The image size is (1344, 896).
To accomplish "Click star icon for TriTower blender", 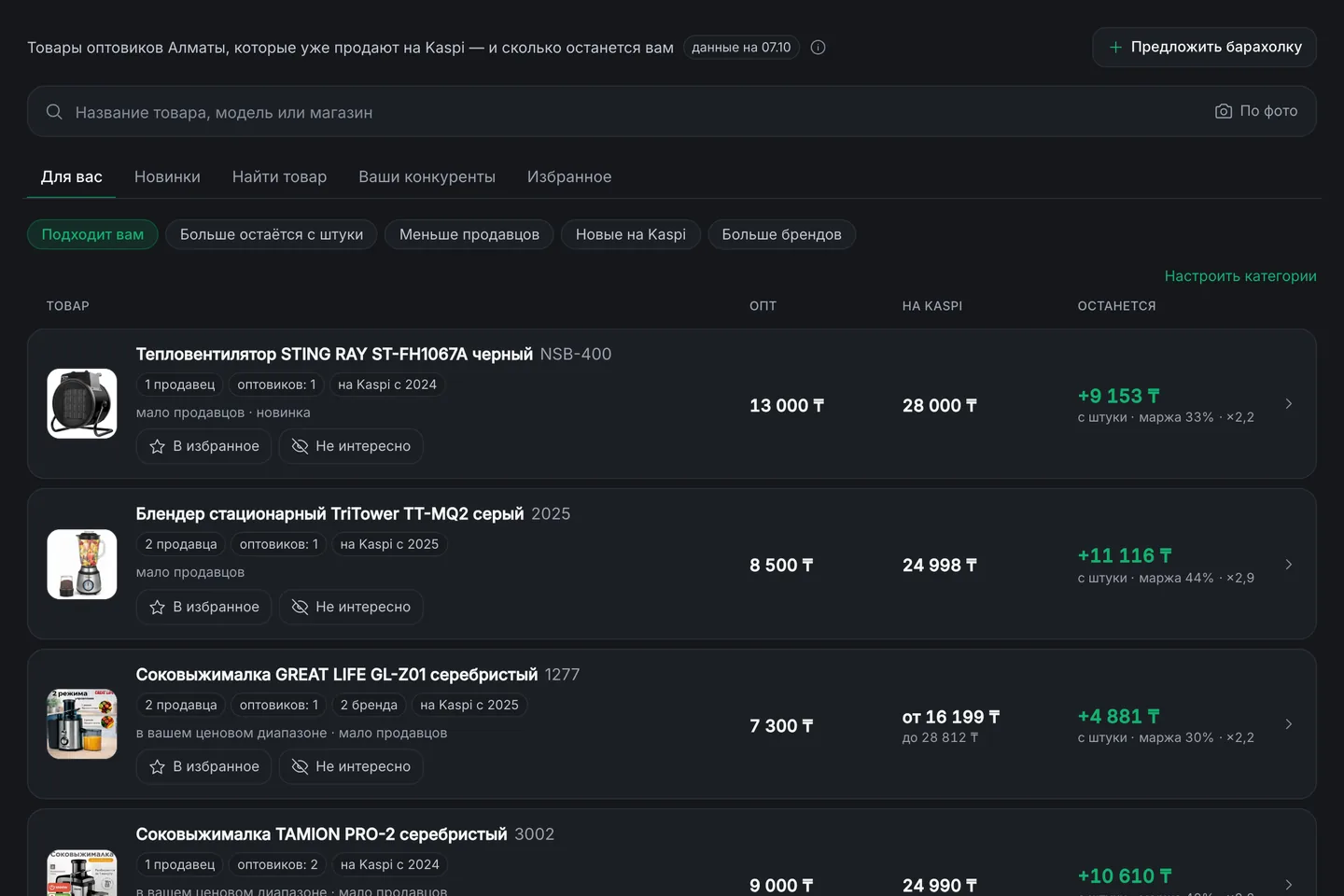I will click(157, 608).
